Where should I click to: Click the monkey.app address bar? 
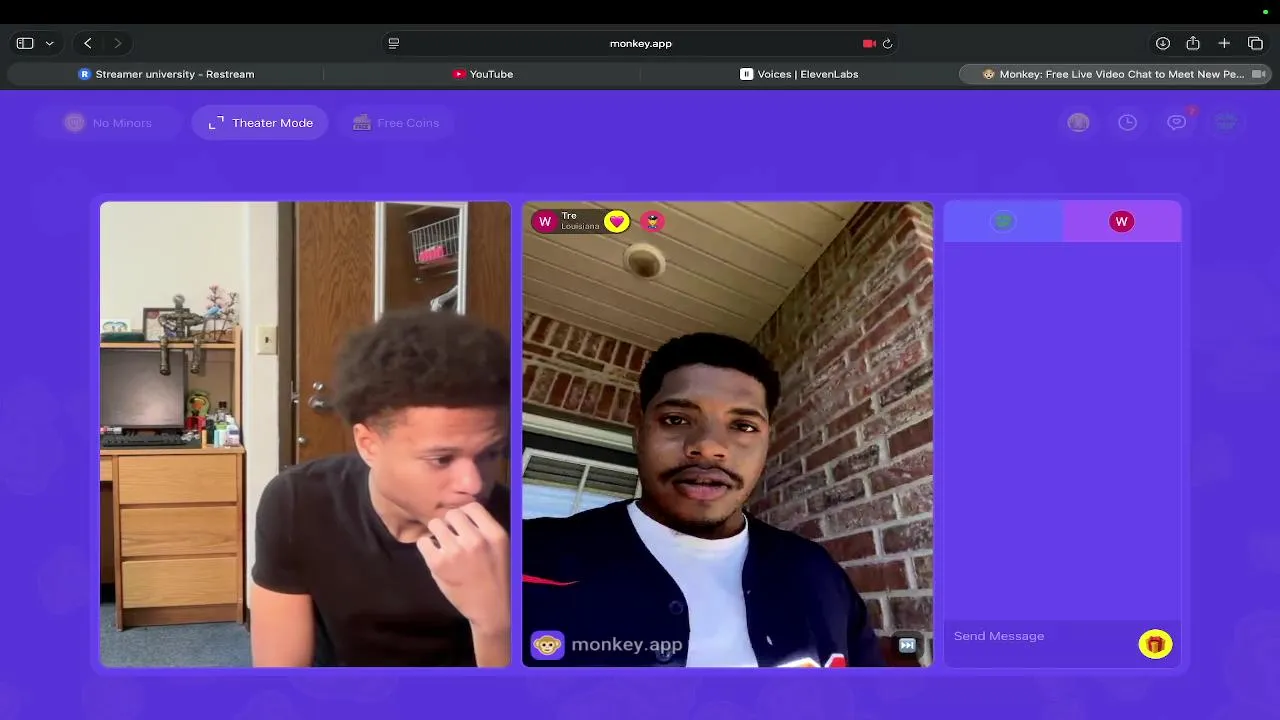640,43
